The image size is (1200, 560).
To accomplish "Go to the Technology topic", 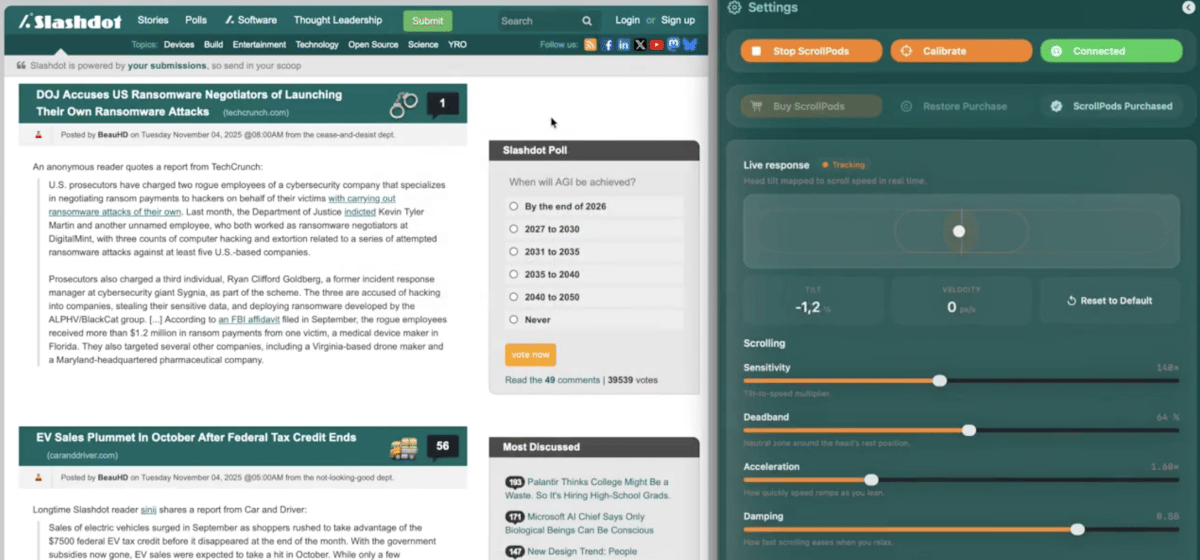I will pos(317,45).
